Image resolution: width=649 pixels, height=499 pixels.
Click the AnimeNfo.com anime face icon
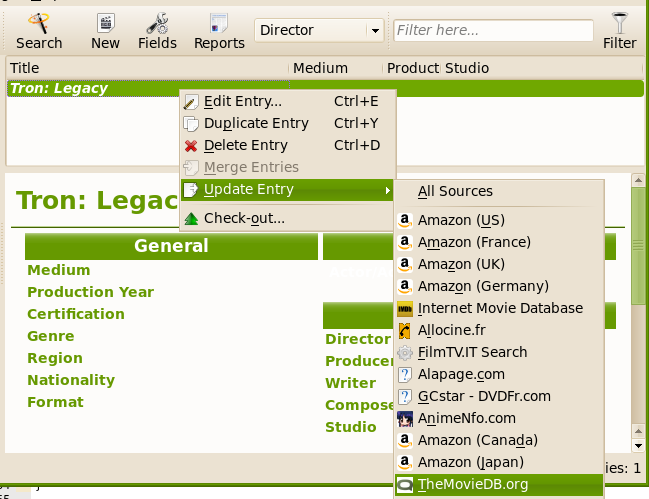coord(405,419)
